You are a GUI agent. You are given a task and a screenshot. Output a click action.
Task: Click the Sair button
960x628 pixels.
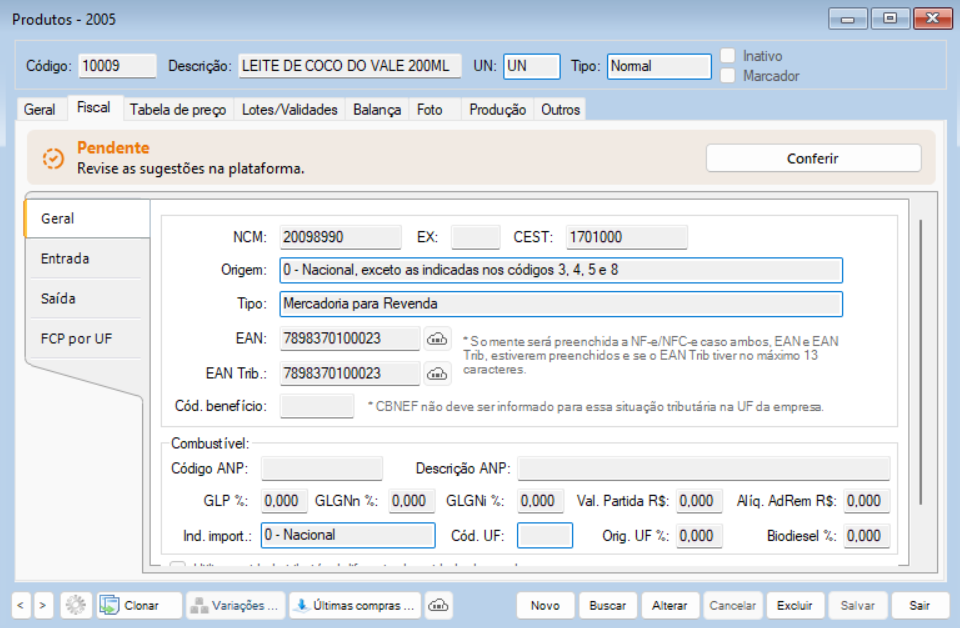920,605
